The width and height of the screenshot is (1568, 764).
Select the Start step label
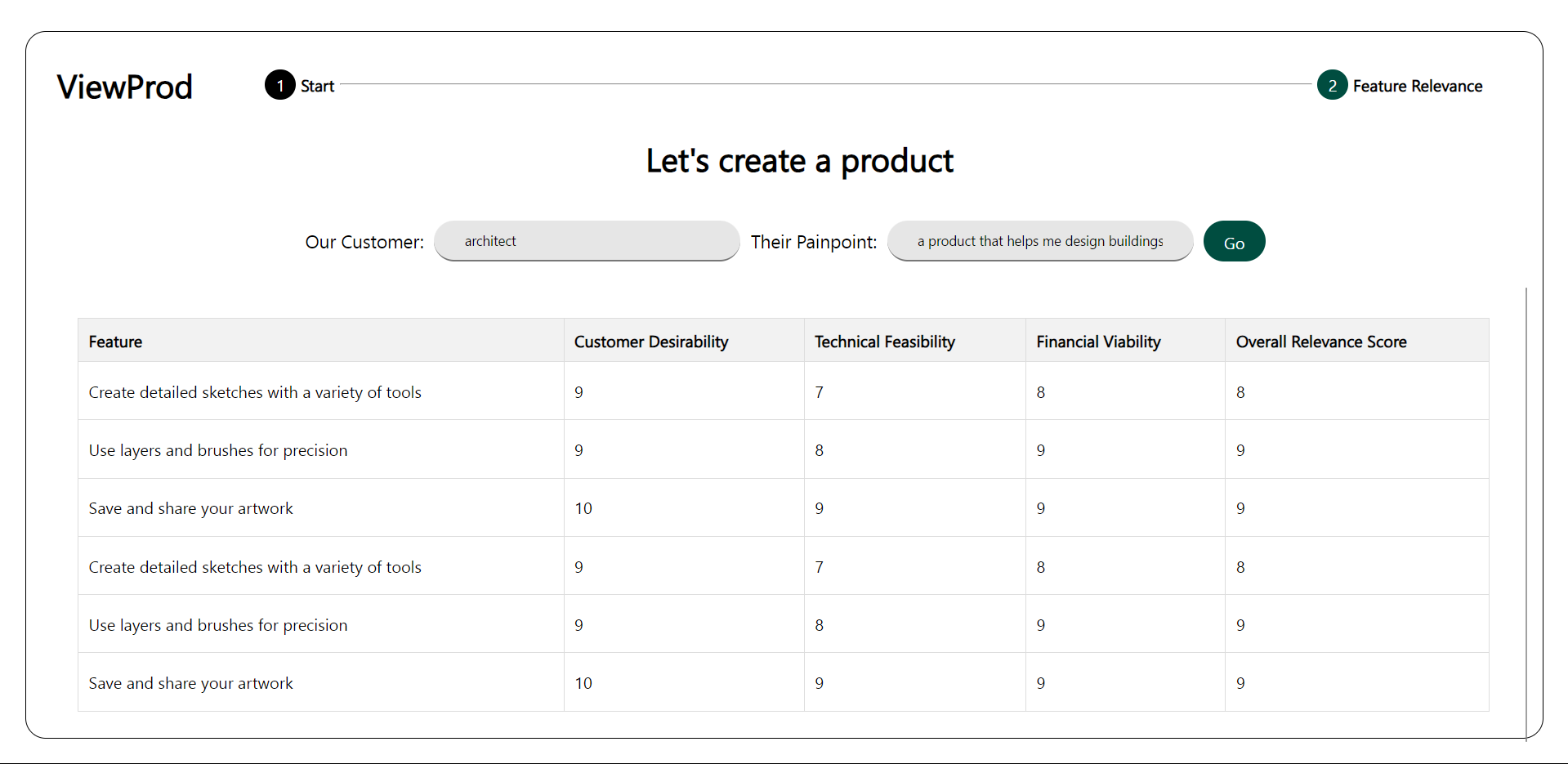(x=317, y=86)
